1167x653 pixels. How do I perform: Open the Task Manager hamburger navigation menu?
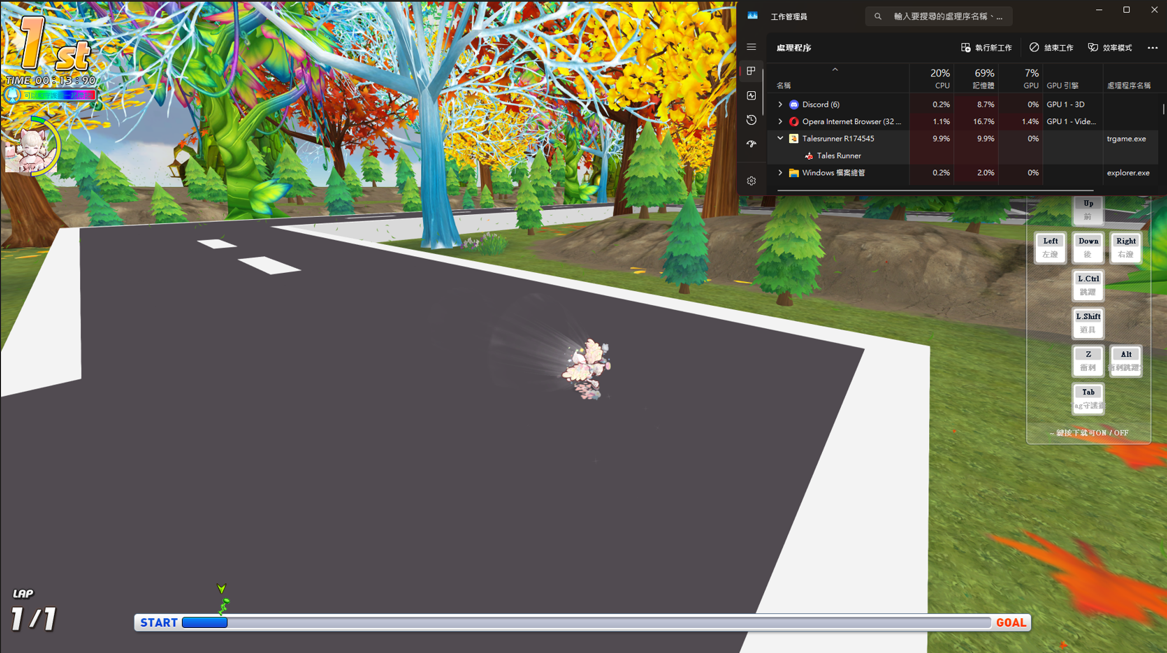(751, 47)
